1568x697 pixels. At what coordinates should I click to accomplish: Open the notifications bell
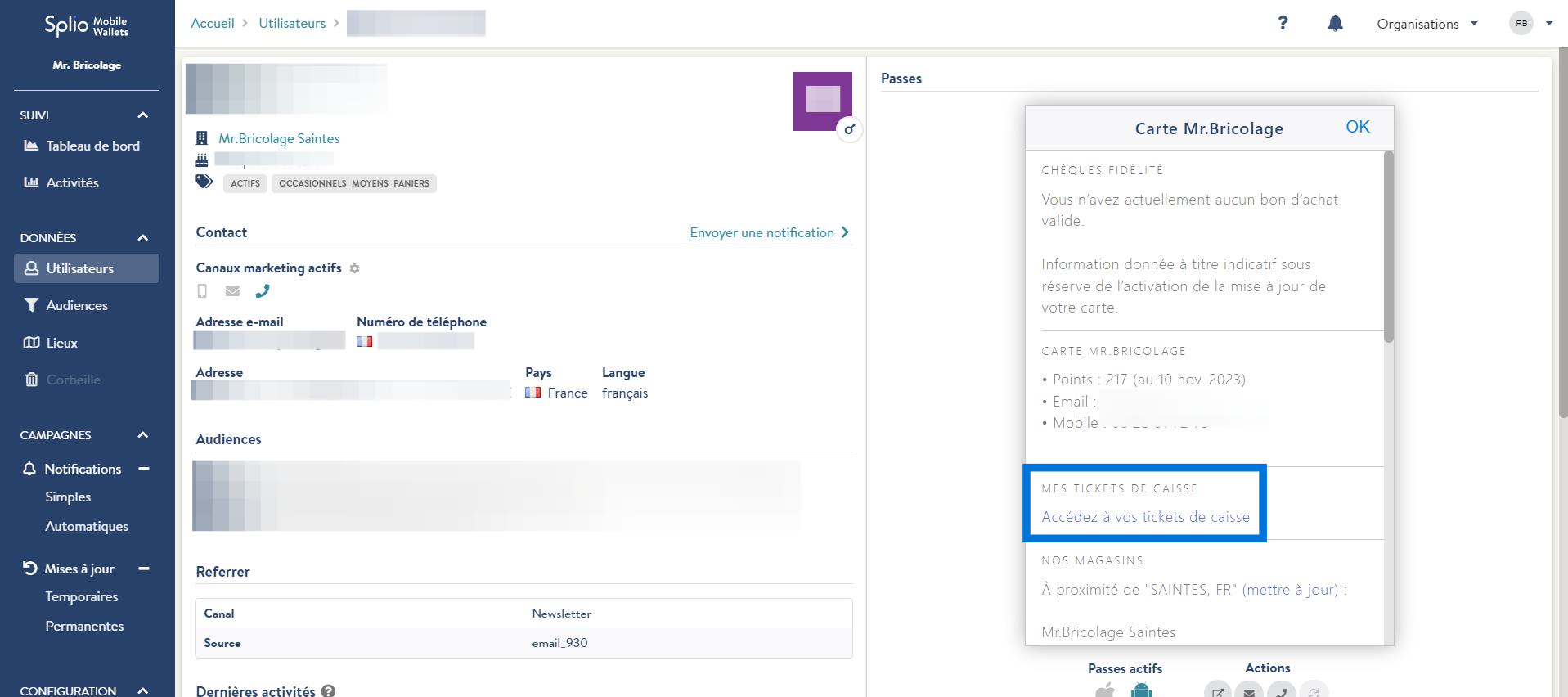coord(1335,23)
